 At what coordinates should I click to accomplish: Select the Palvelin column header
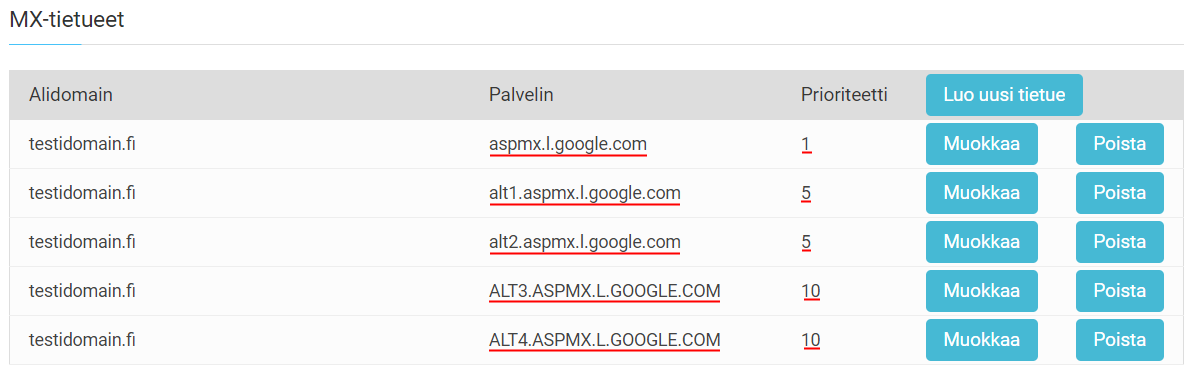pyautogui.click(x=522, y=95)
